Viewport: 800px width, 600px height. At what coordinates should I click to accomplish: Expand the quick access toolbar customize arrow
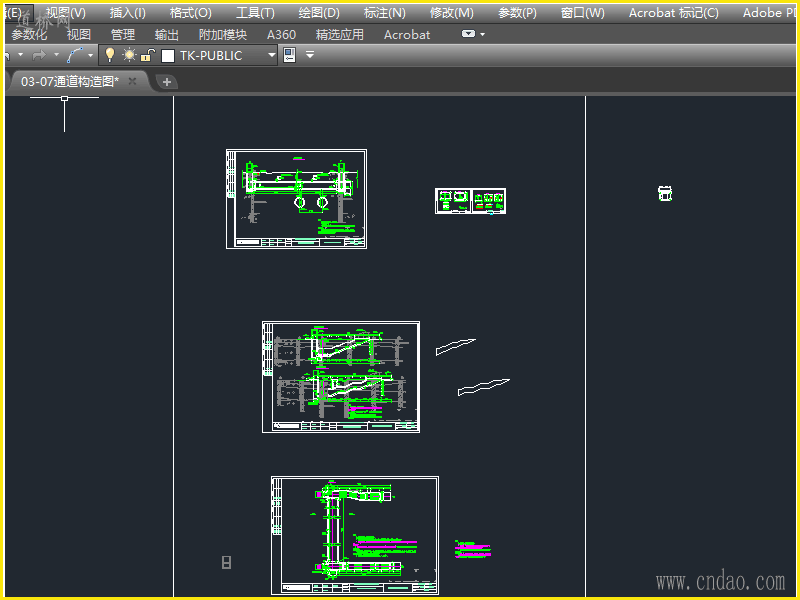(310, 55)
